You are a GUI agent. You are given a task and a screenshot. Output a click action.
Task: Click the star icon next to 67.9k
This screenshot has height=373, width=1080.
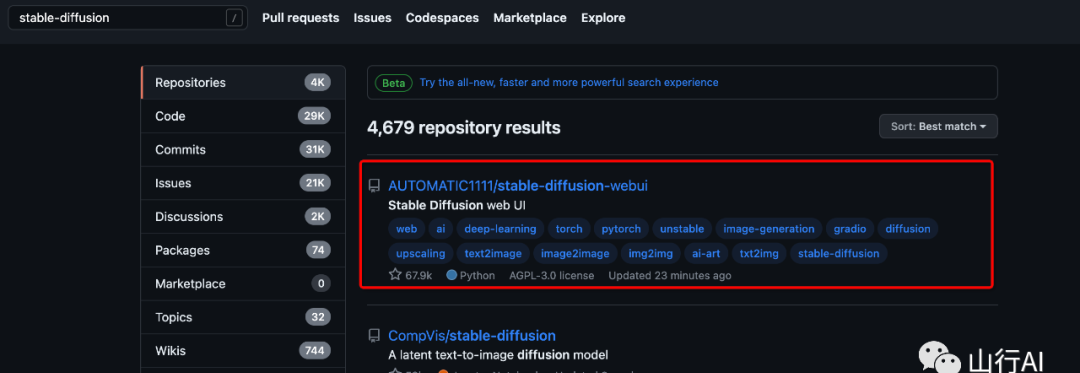395,275
